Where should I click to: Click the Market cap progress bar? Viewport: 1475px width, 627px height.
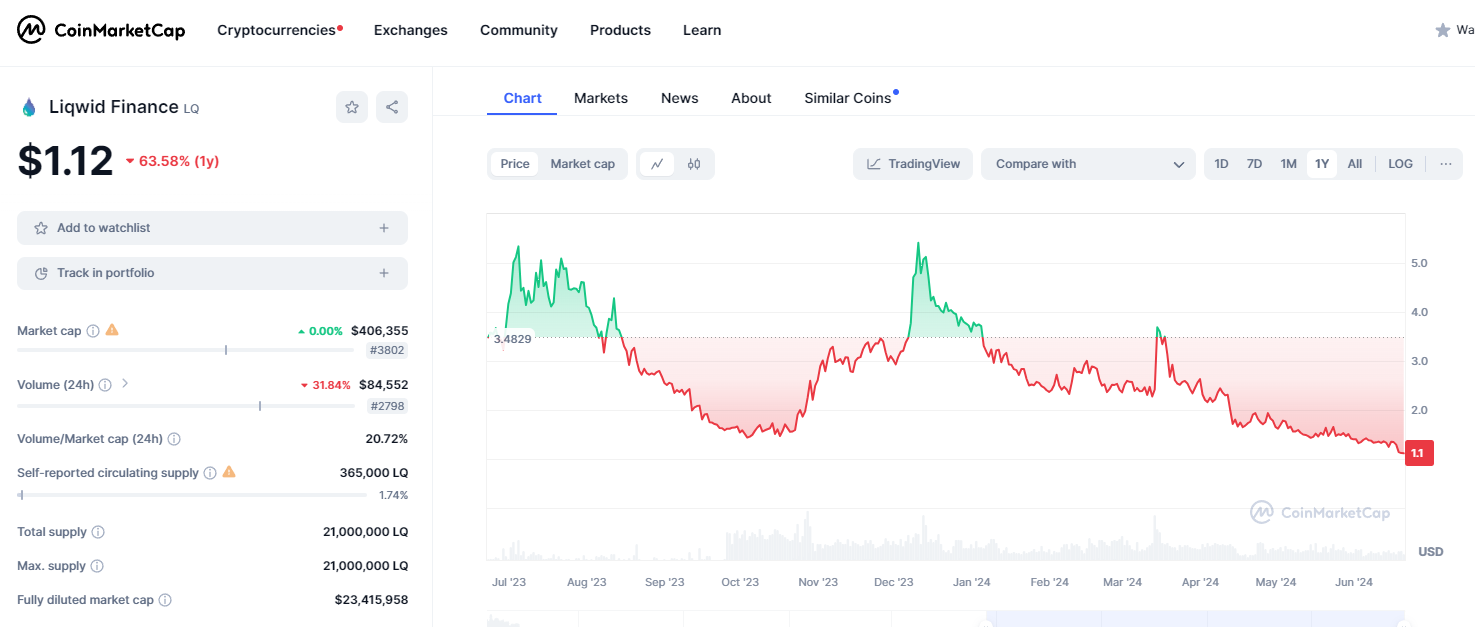pyautogui.click(x=185, y=350)
